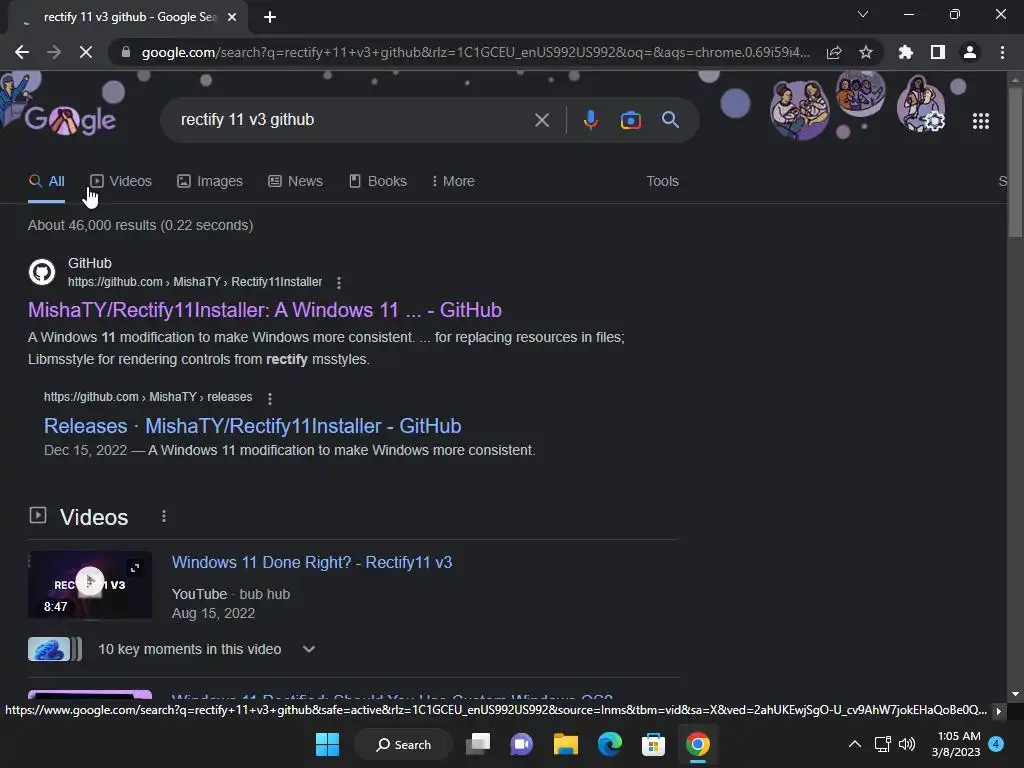The width and height of the screenshot is (1024, 768).
Task: Click the key moments preview thumbnail
Action: coord(55,649)
